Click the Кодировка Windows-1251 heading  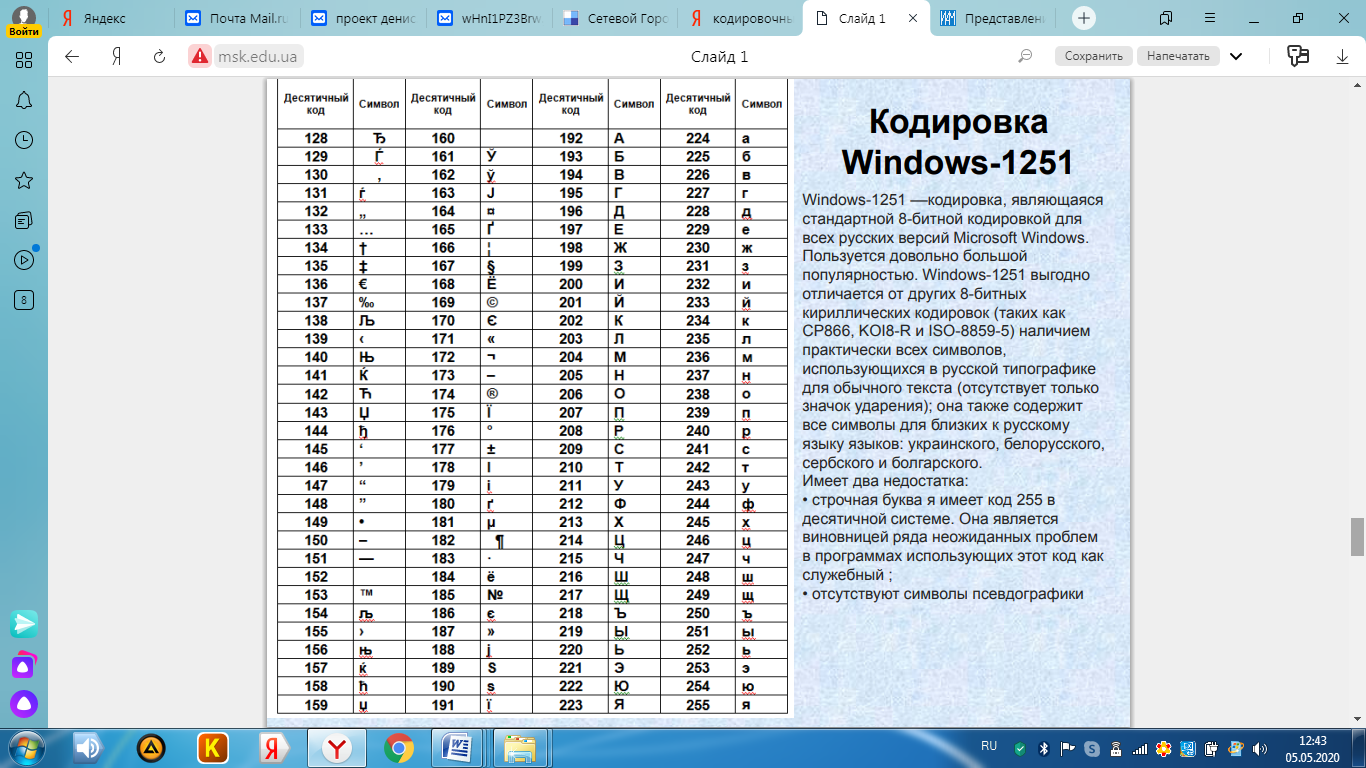(x=958, y=141)
